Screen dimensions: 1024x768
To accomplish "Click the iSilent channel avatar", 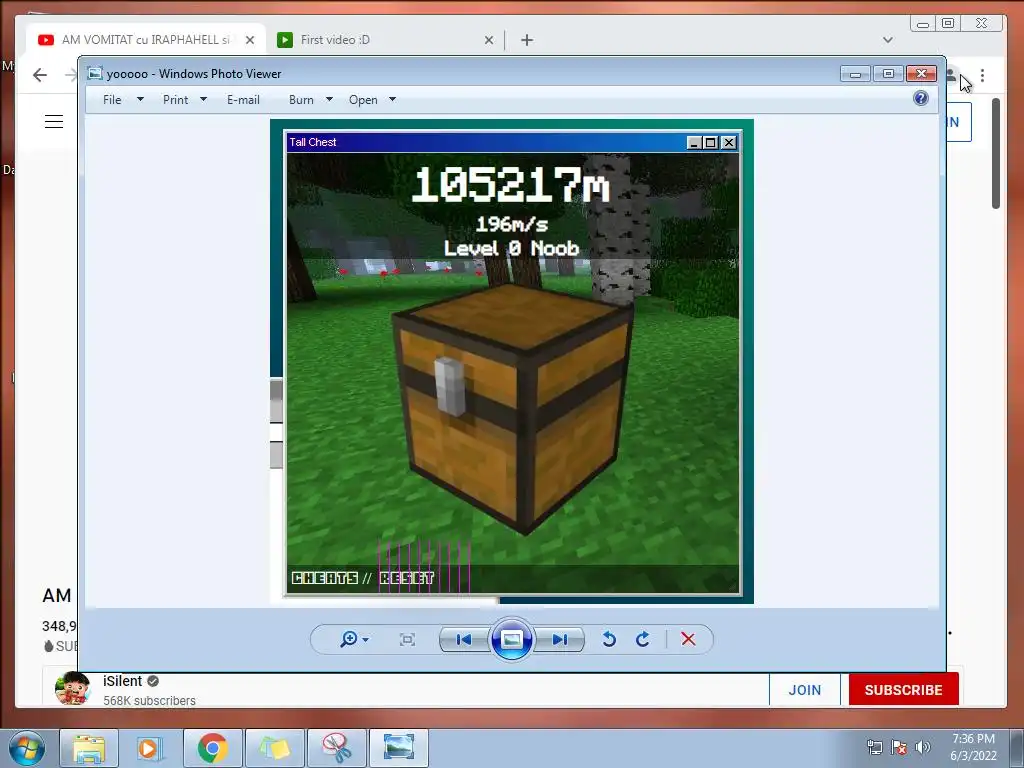I will 73,688.
